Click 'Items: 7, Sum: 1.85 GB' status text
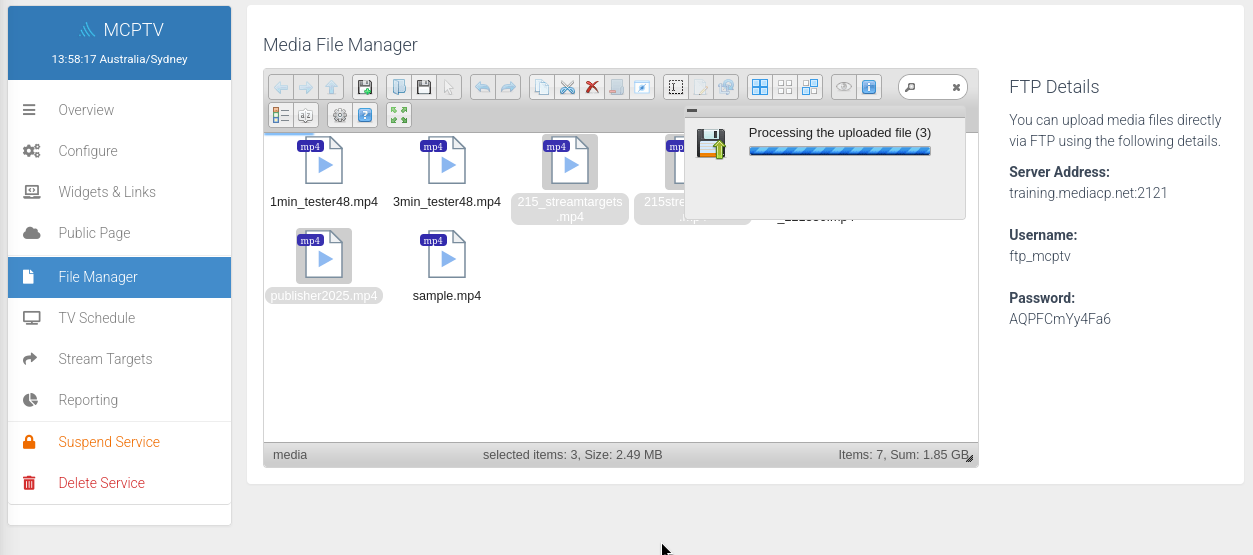The height and width of the screenshot is (555, 1253). pyautogui.click(x=903, y=455)
